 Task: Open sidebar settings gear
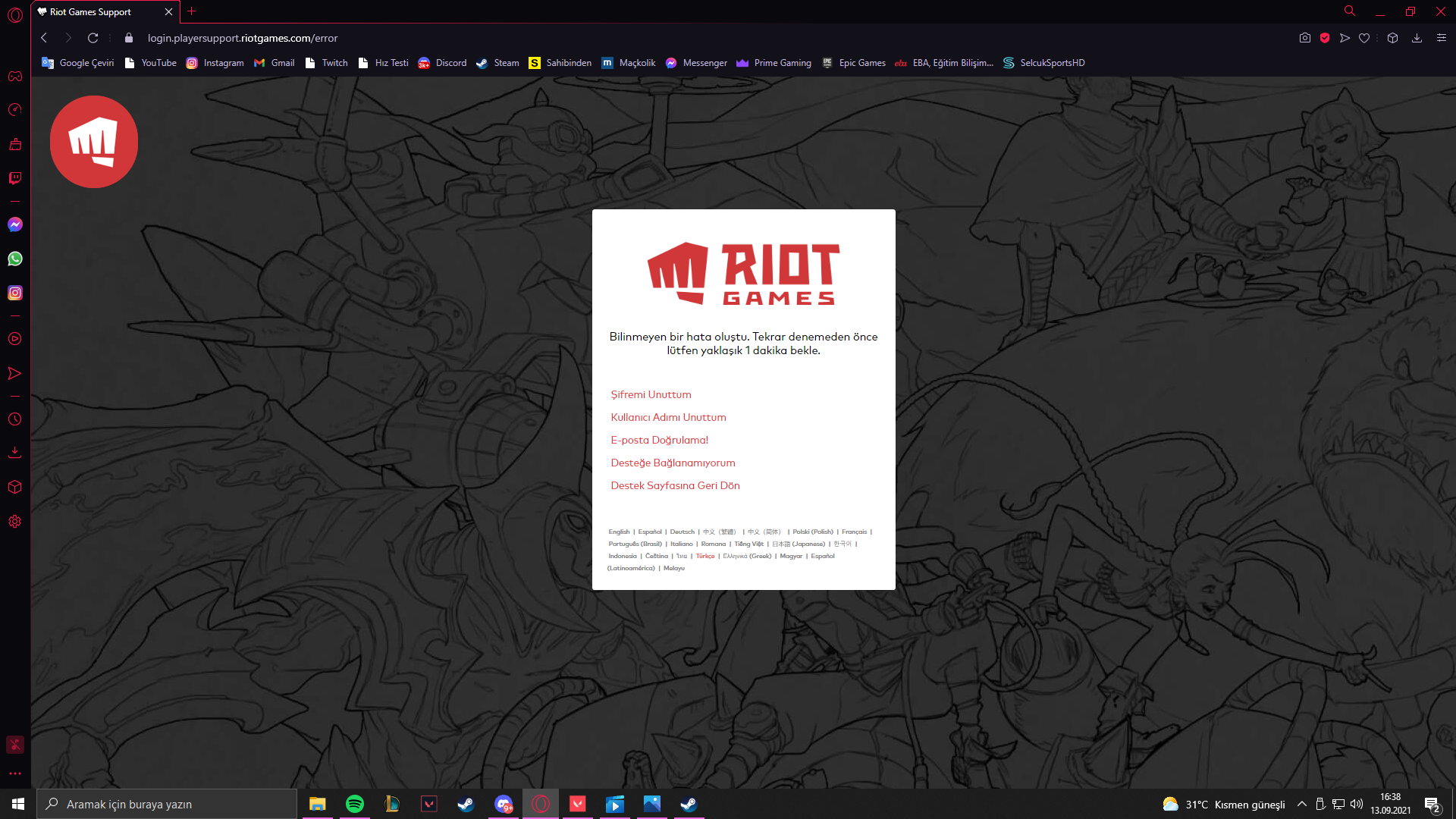click(x=14, y=522)
